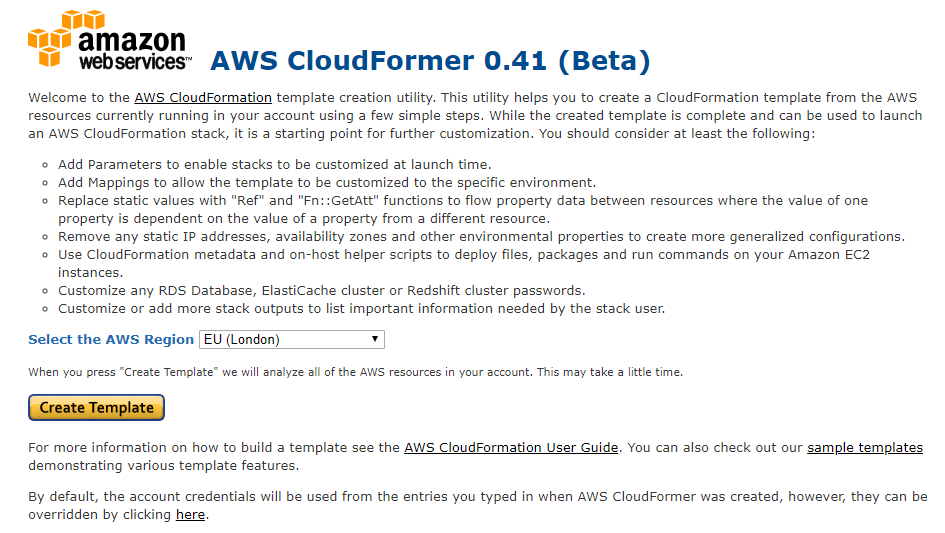The width and height of the screenshot is (945, 533).
Task: Click the AWS CloudFormer 0.41 (Beta) heading
Action: (430, 60)
